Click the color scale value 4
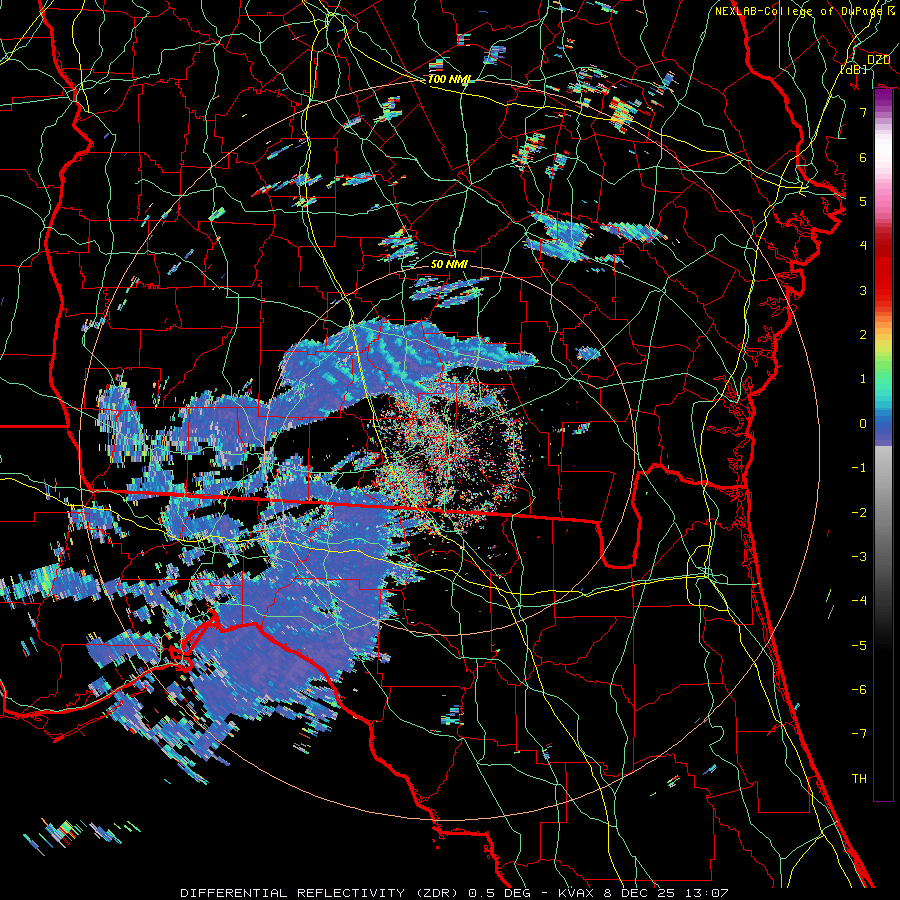Viewport: 900px width, 900px height. pos(863,246)
